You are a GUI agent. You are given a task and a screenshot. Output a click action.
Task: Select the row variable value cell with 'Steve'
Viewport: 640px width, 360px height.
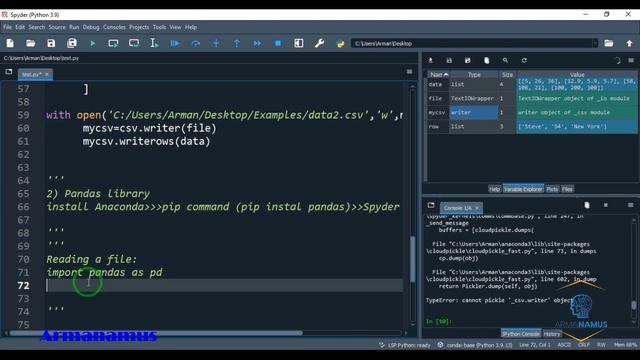(576, 127)
